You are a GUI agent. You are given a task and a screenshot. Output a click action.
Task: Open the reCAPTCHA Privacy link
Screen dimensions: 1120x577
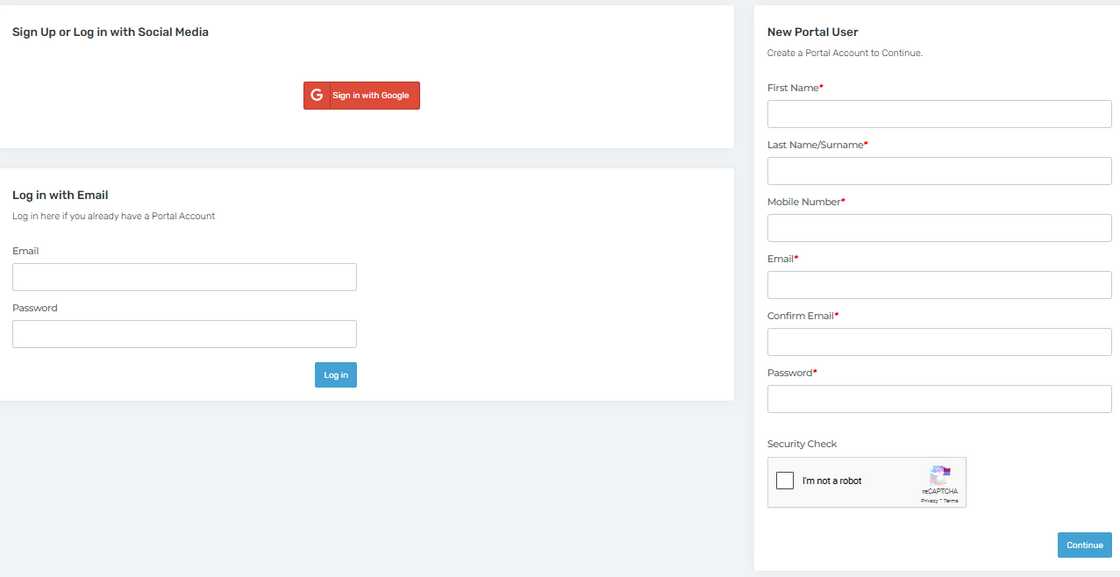928,500
